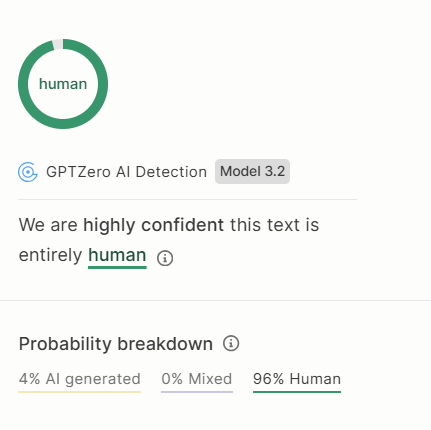The width and height of the screenshot is (431, 430).
Task: Select the '0% Mixed' breakdown item
Action: tap(197, 379)
